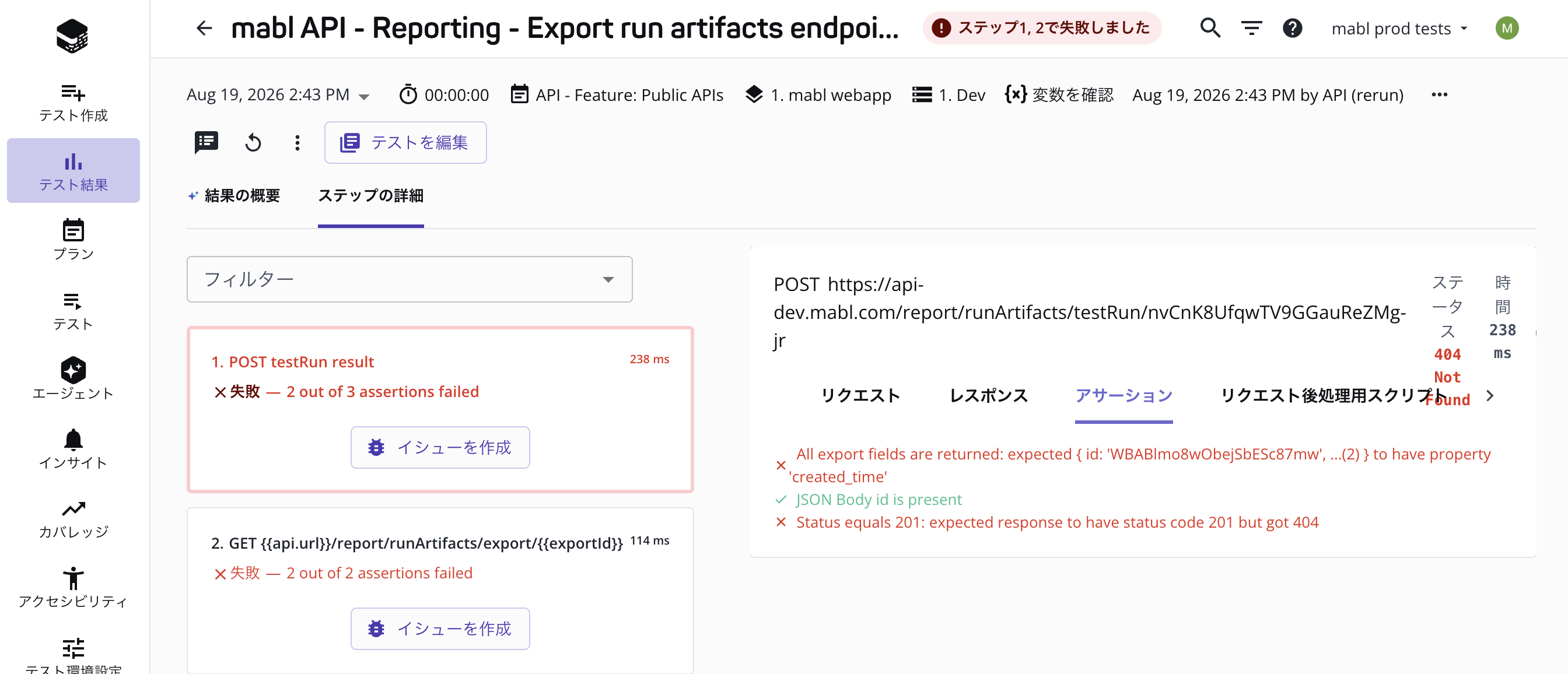Image resolution: width=1568 pixels, height=674 pixels.
Task: Click the テストを編集 button
Action: [405, 142]
